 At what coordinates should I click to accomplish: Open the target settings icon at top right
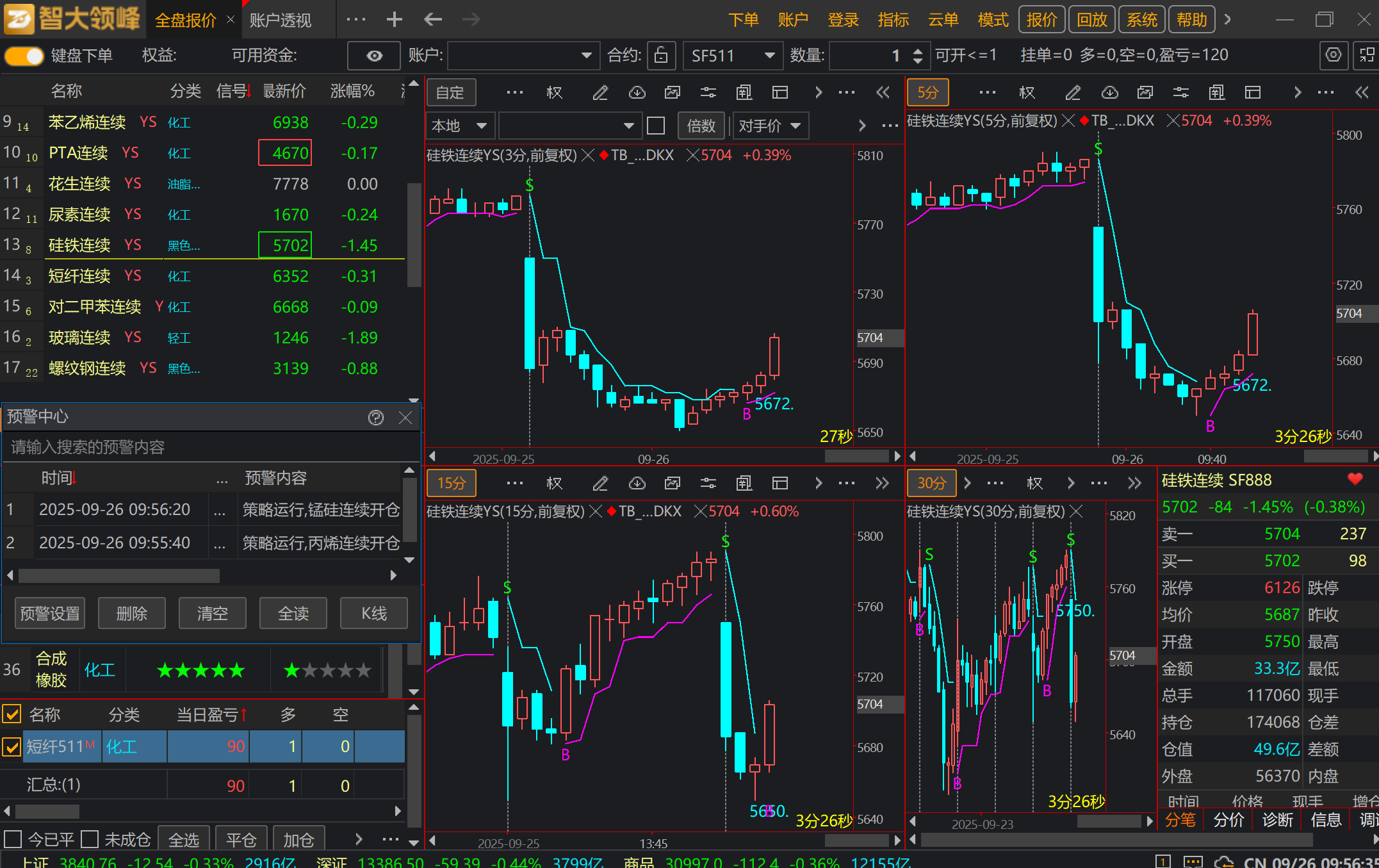tap(1334, 55)
